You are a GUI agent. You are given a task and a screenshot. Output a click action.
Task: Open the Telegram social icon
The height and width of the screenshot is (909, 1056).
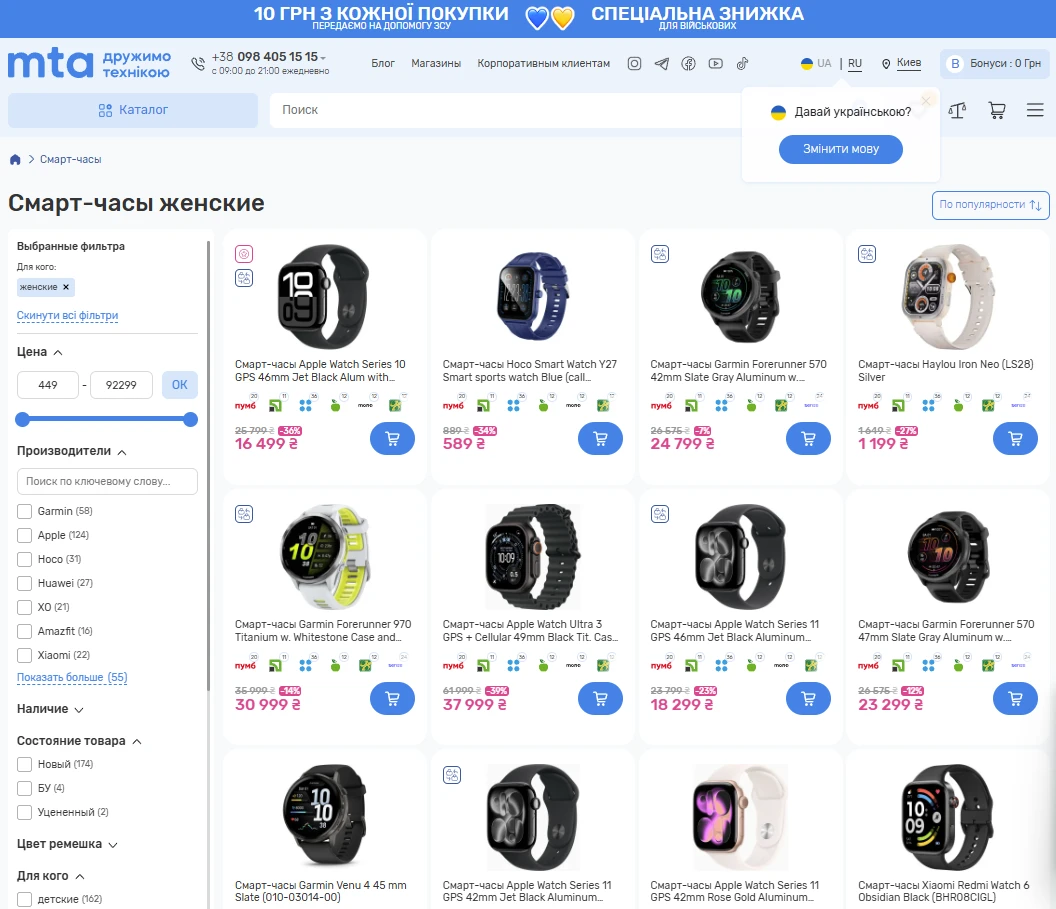(x=662, y=63)
